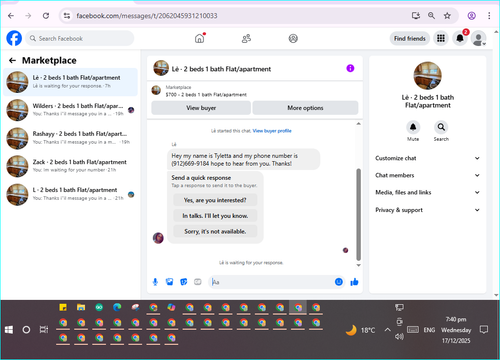The height and width of the screenshot is (360, 500).
Task: Click the chat scroll up arrow
Action: tap(359, 124)
